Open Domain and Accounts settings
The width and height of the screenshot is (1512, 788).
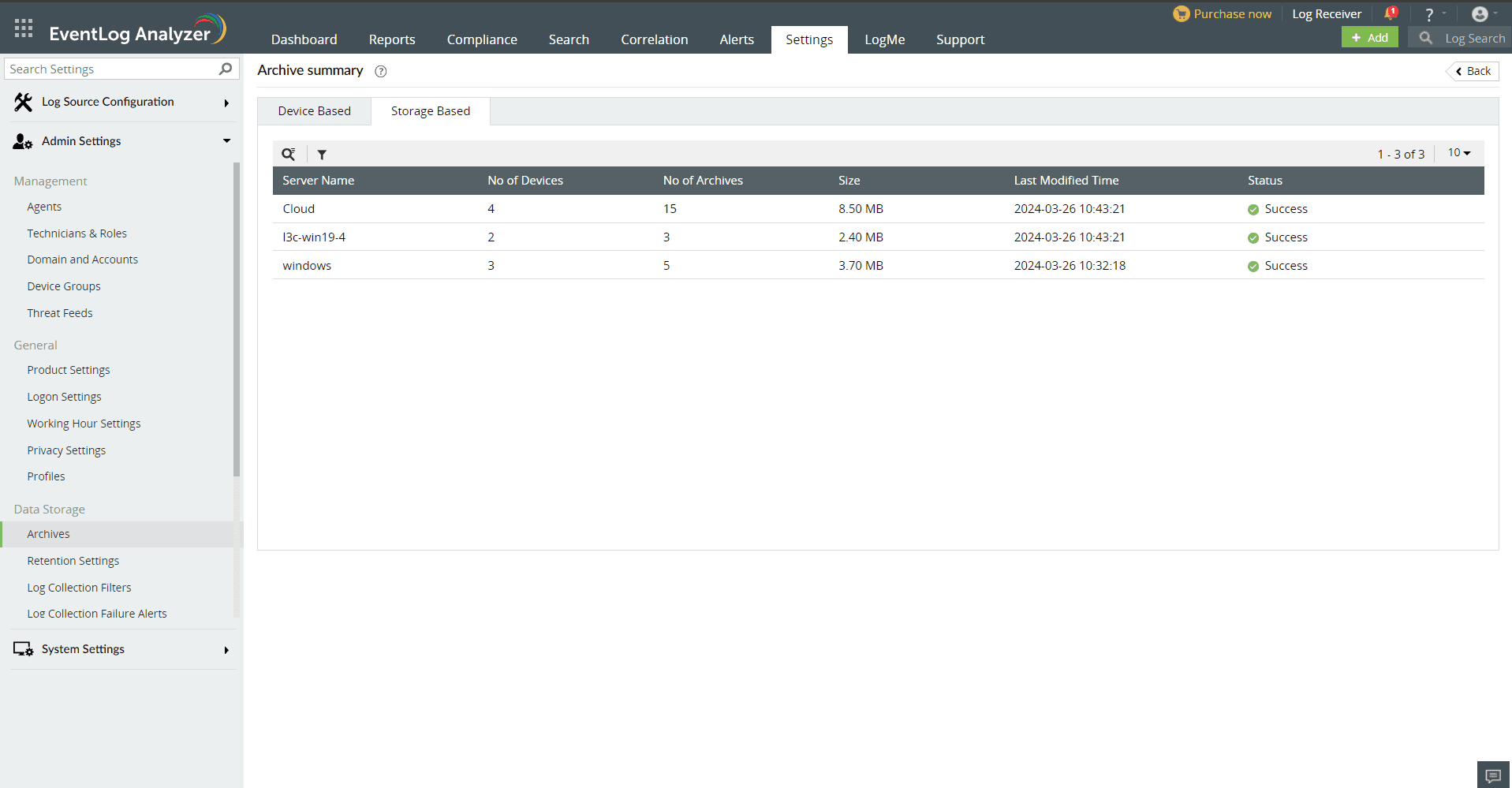[83, 260]
